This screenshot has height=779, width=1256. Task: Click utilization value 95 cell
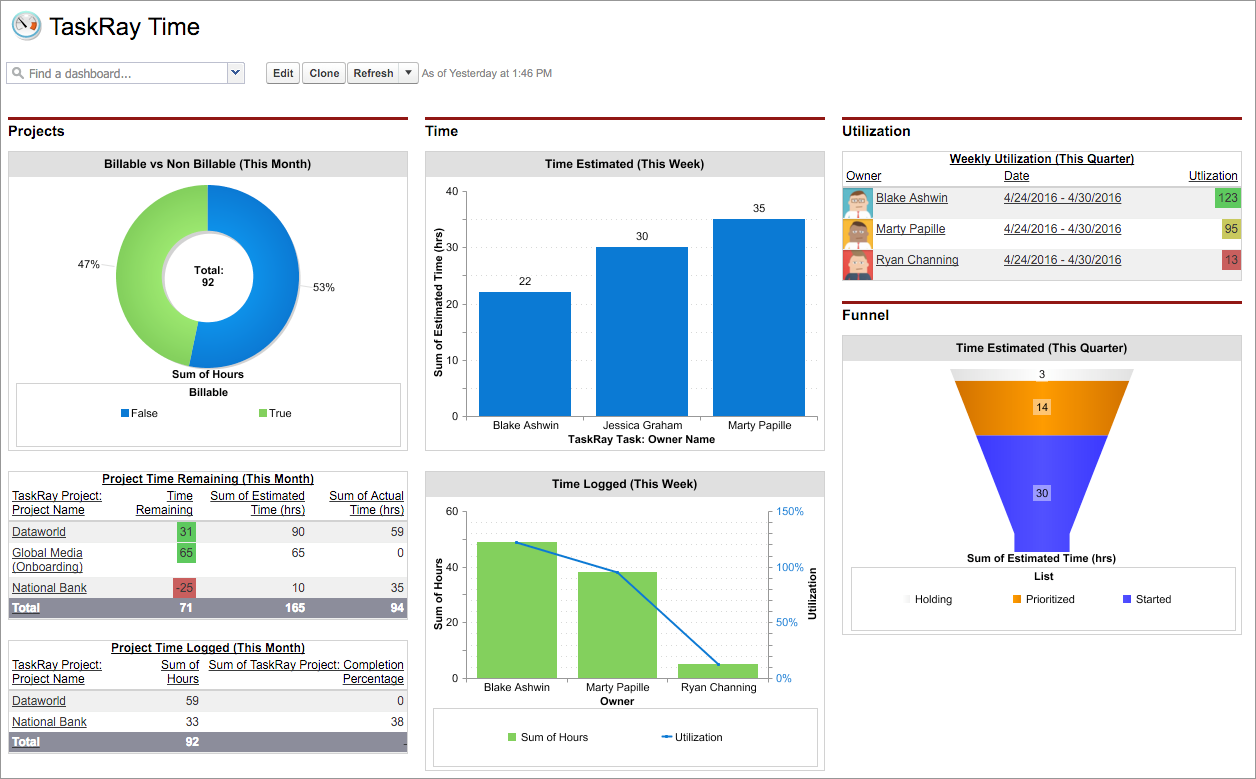pyautogui.click(x=1231, y=229)
